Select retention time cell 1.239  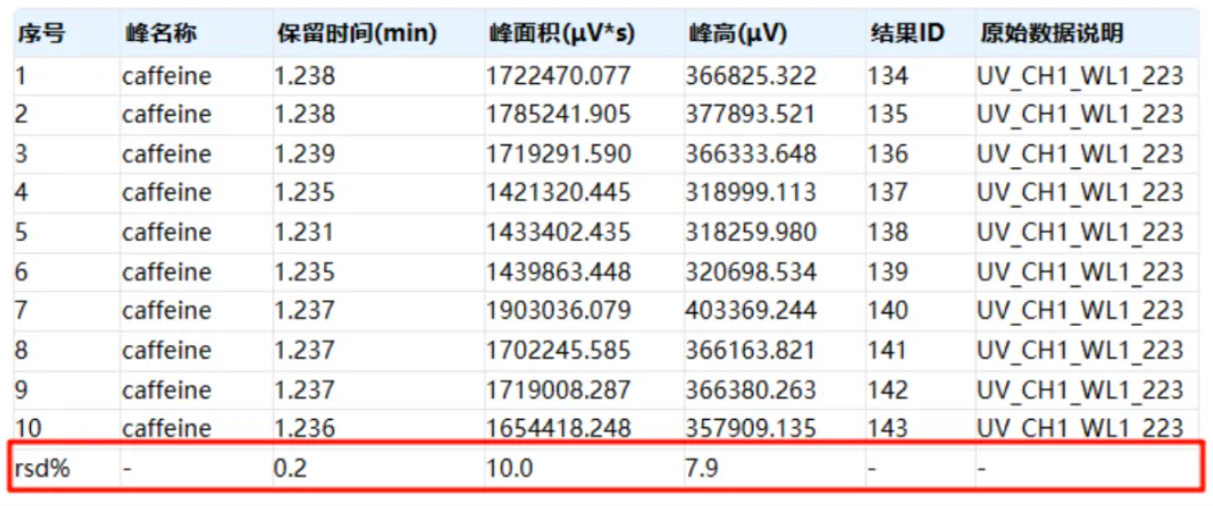click(305, 154)
